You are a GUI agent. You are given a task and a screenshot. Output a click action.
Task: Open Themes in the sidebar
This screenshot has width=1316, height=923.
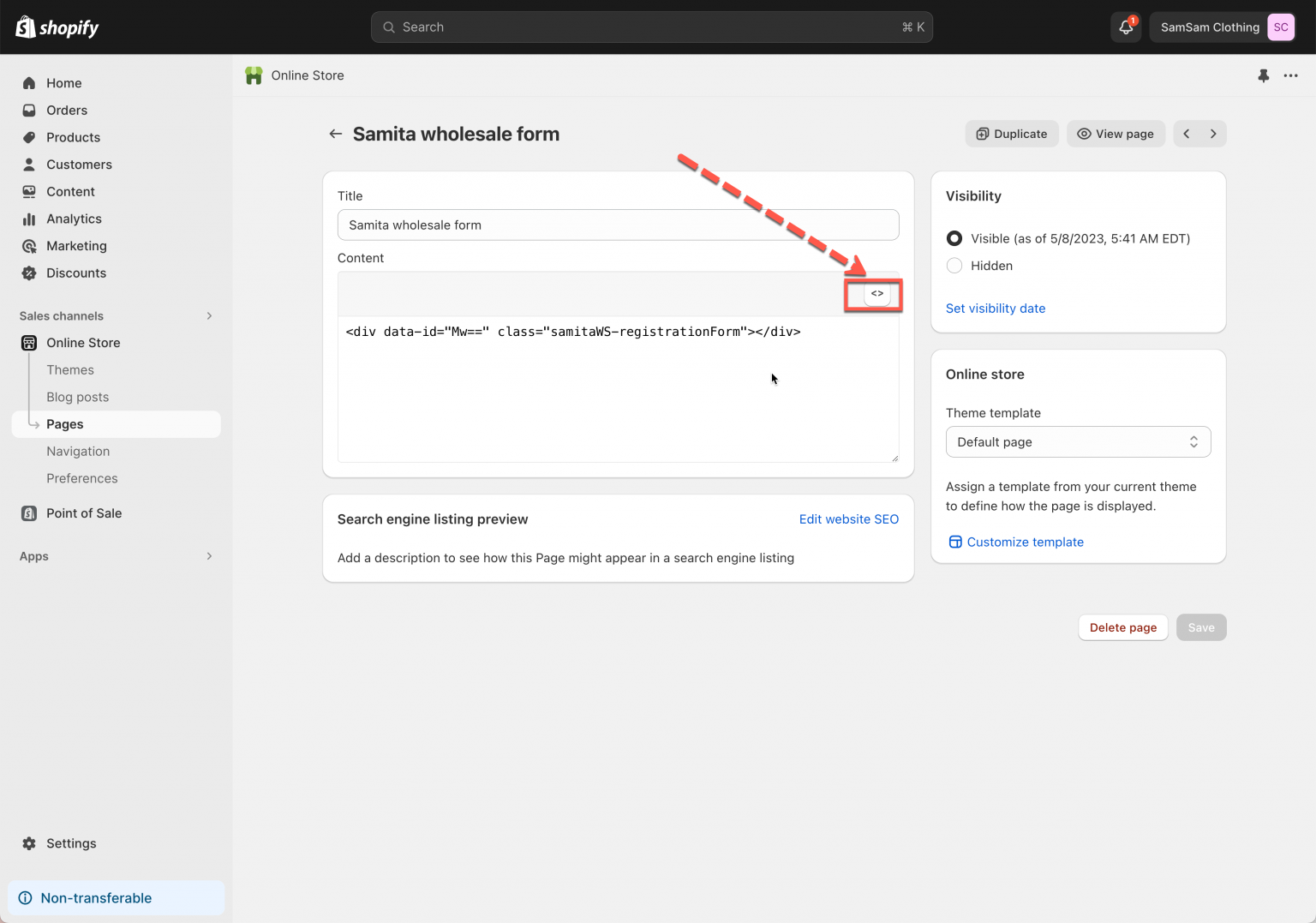tap(70, 370)
